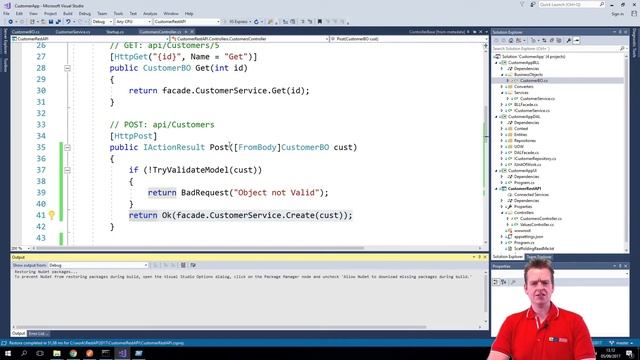This screenshot has width=640, height=360.
Task: Open the Show output from dropdown
Action: 98,265
